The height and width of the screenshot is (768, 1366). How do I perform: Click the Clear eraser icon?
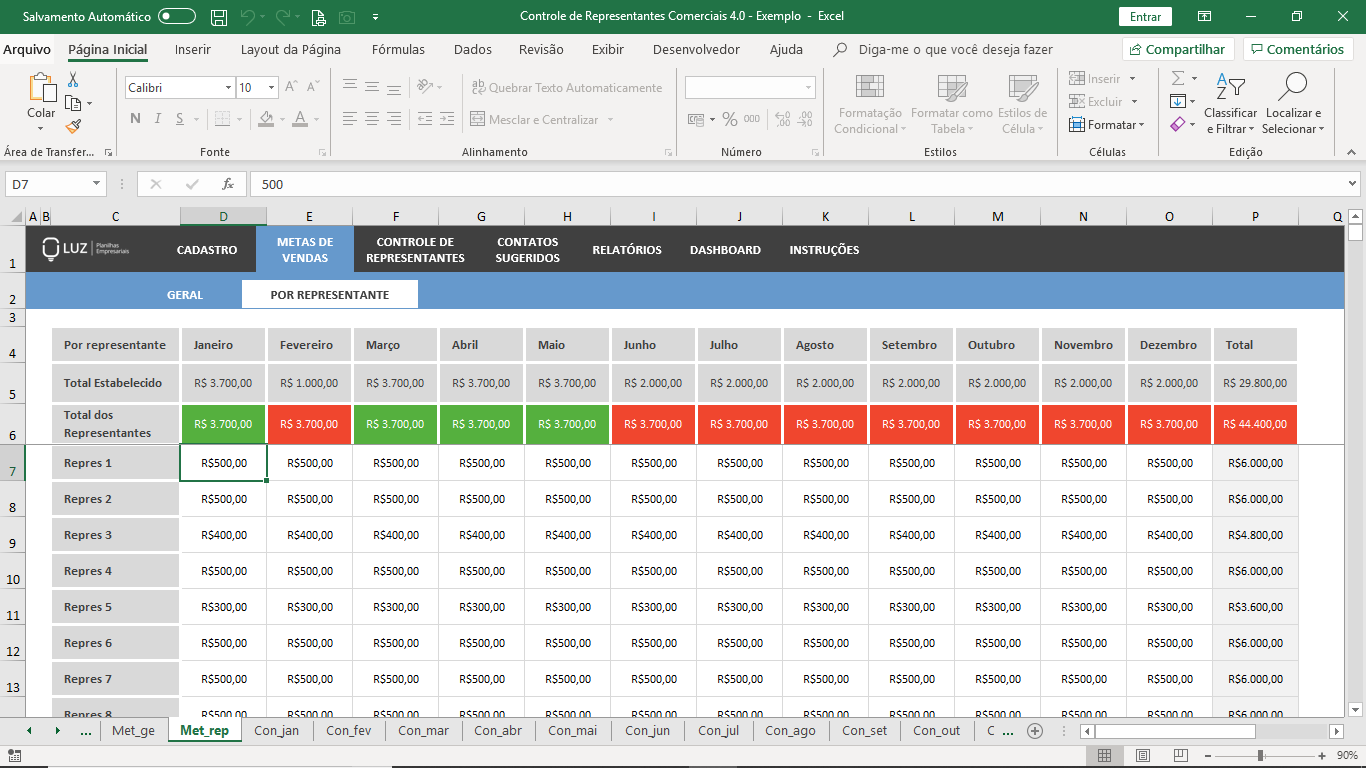click(x=1178, y=125)
